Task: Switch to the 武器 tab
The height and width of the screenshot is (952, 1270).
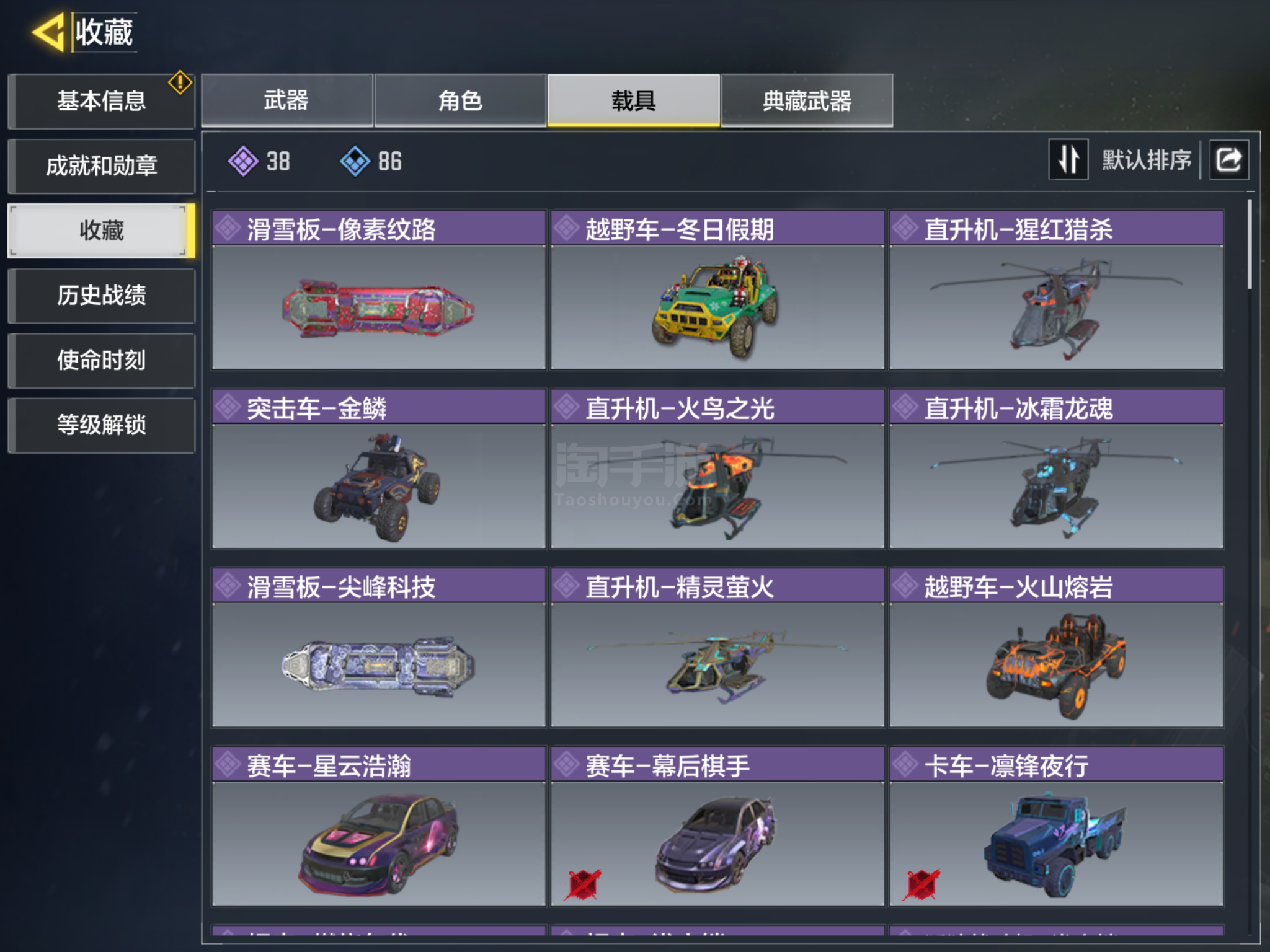Action: click(x=286, y=100)
